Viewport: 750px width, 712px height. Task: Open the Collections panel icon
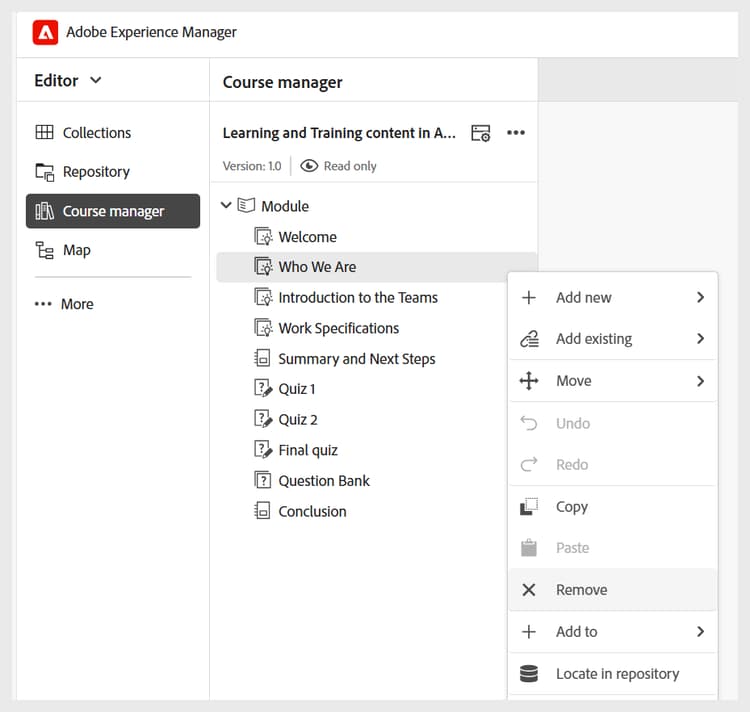45,133
